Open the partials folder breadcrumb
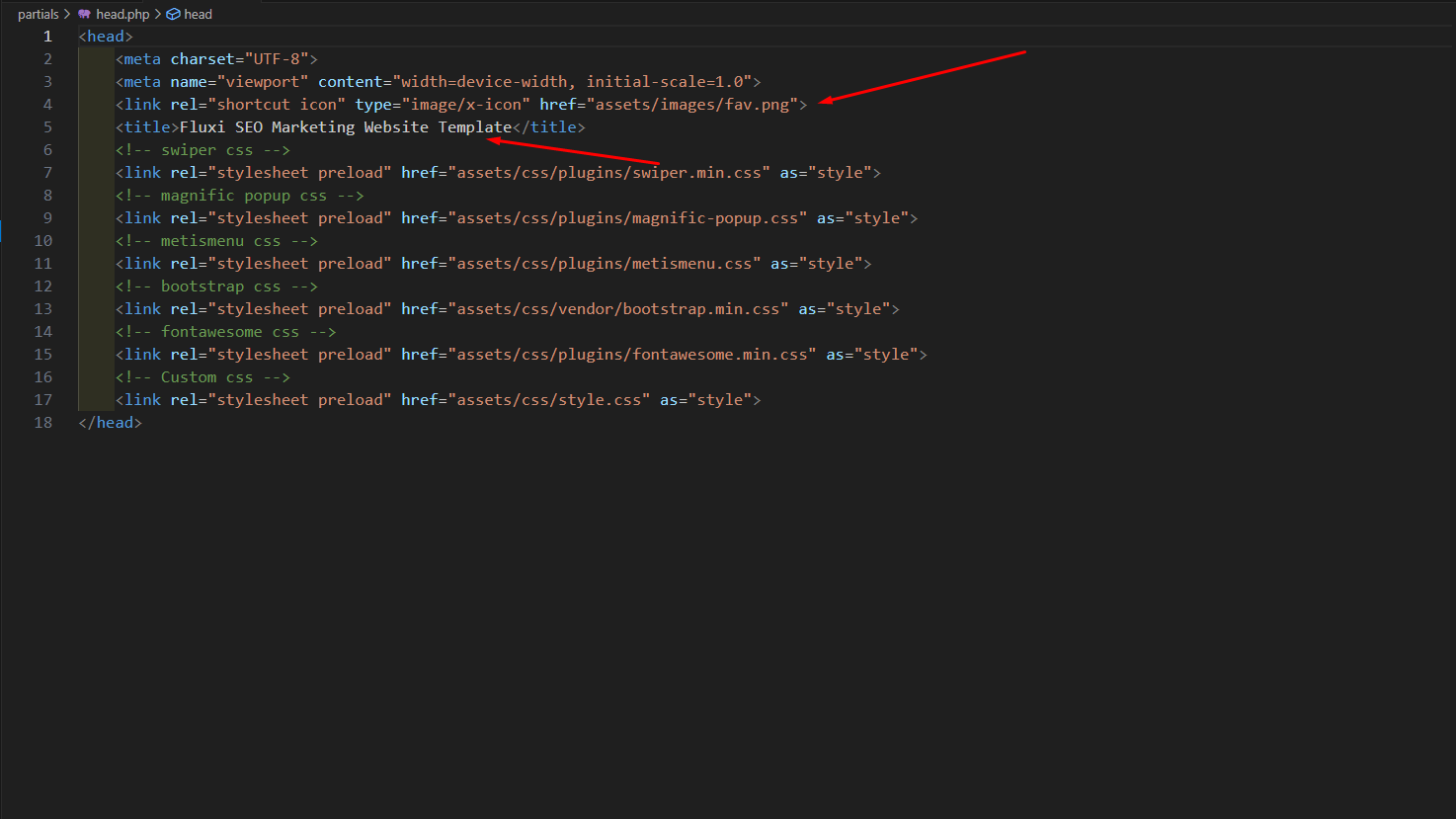The height and width of the screenshot is (819, 1456). [x=38, y=14]
